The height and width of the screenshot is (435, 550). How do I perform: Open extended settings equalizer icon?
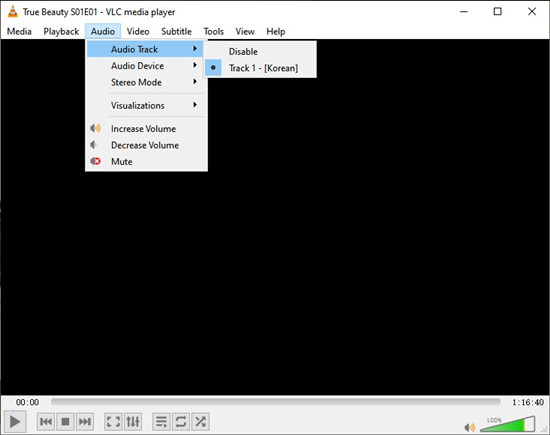click(133, 421)
